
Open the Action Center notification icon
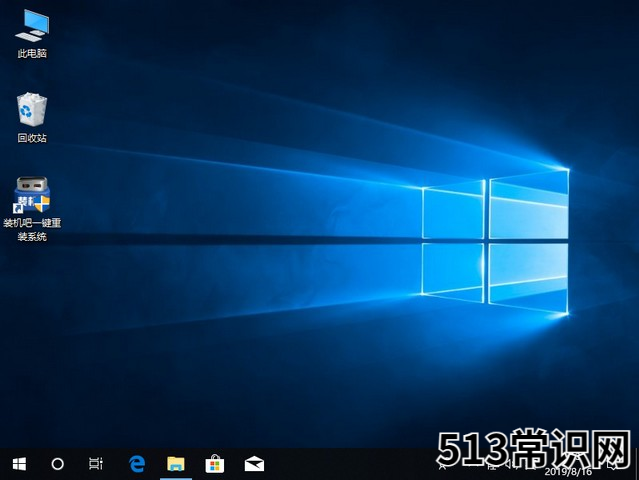pyautogui.click(x=613, y=465)
